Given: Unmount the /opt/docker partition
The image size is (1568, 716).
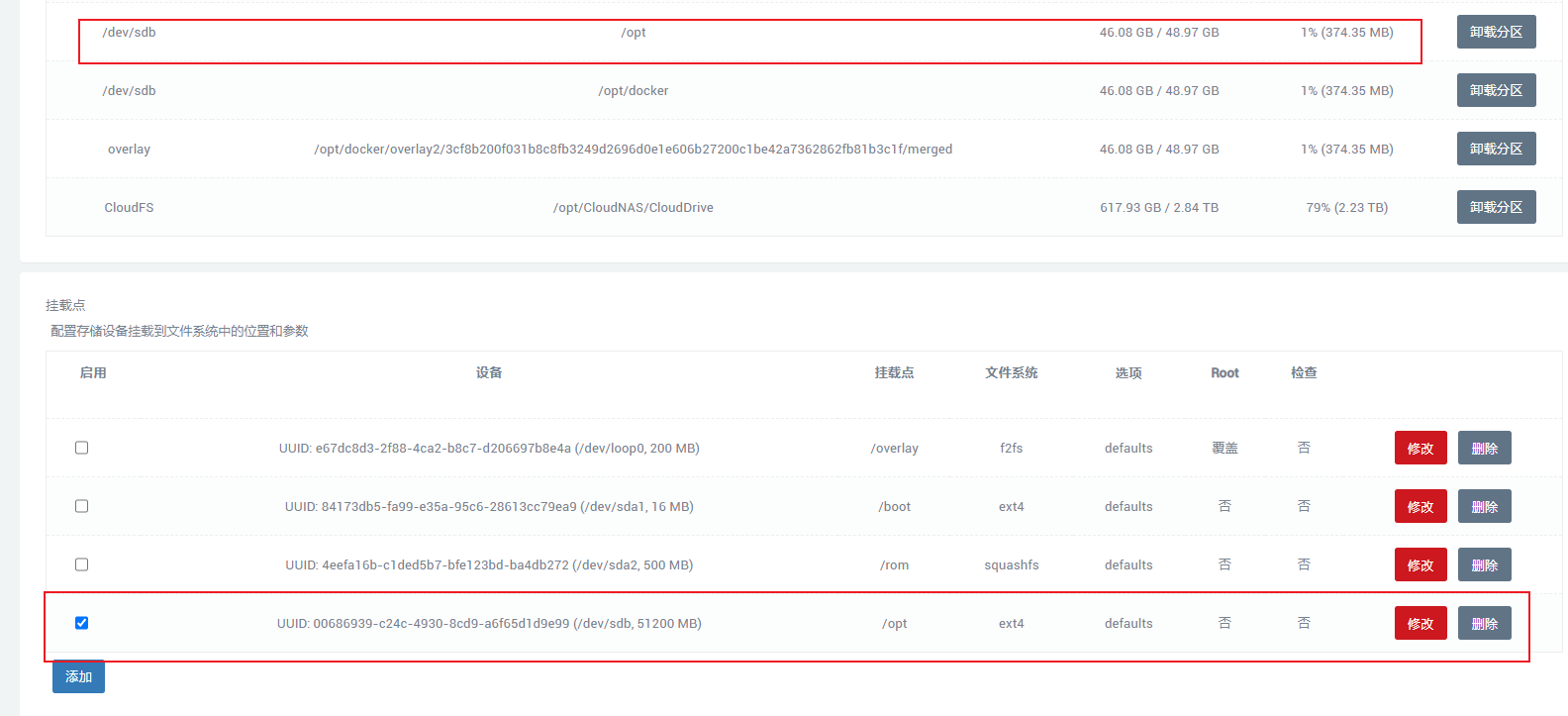Looking at the screenshot, I should 1496,90.
